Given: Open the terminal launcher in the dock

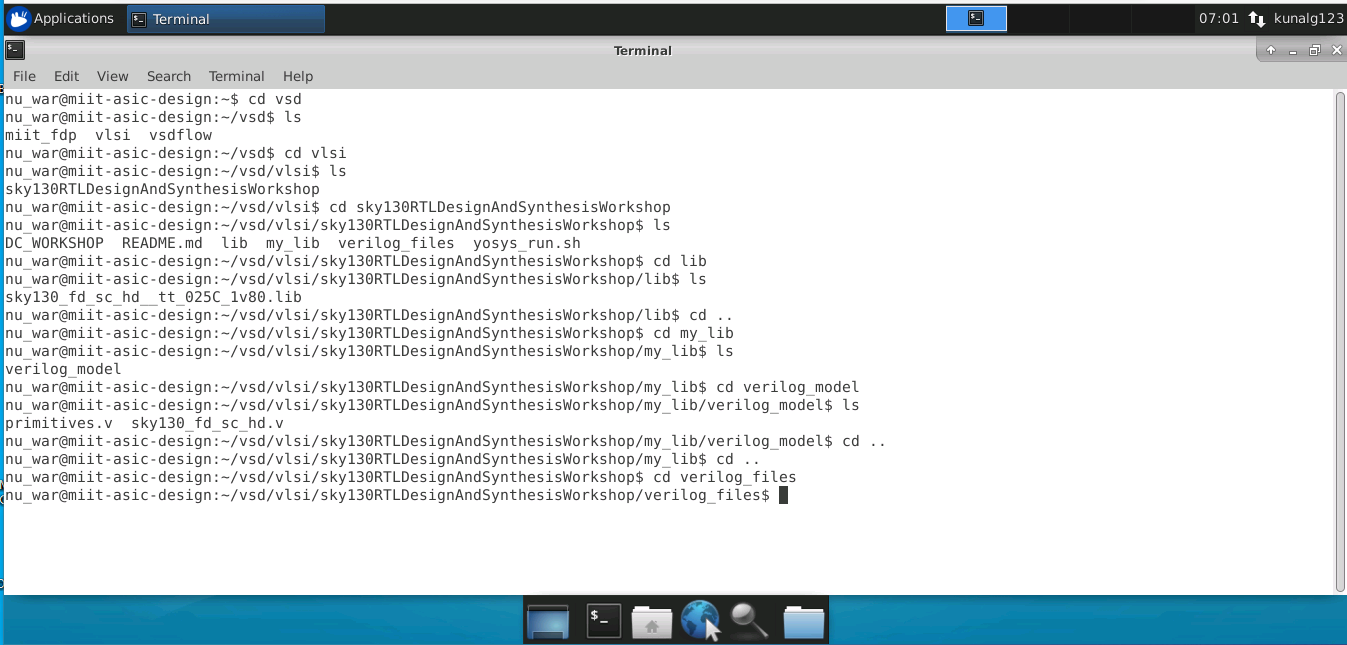Looking at the screenshot, I should (600, 620).
